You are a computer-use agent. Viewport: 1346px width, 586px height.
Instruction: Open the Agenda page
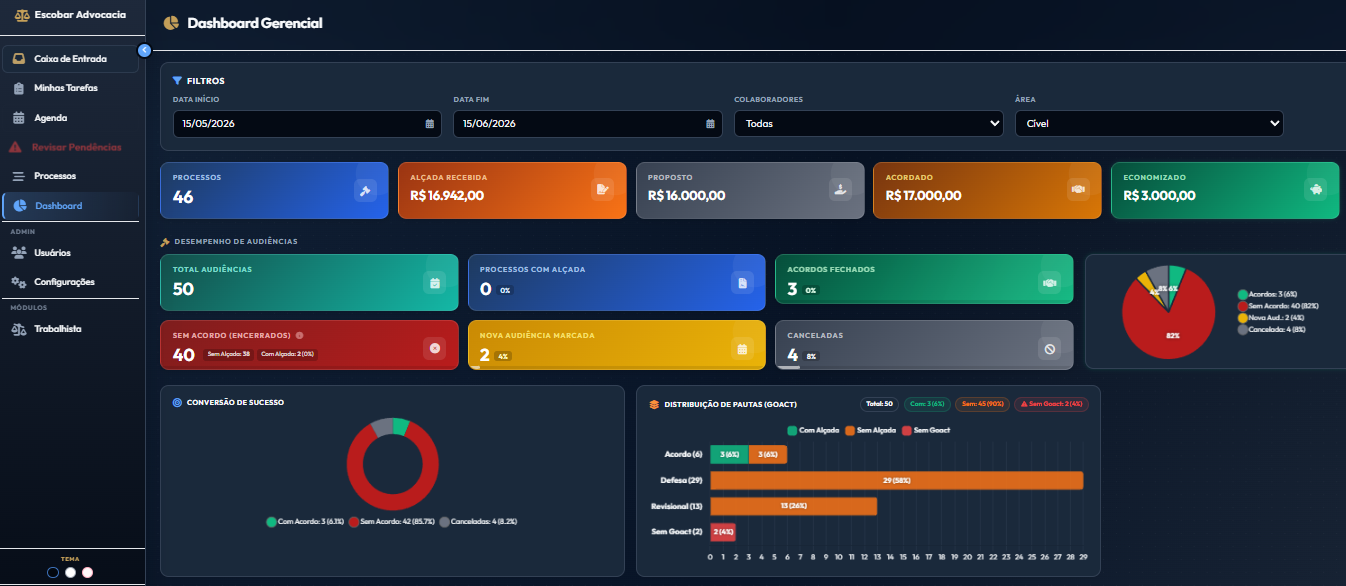pyautogui.click(x=70, y=118)
